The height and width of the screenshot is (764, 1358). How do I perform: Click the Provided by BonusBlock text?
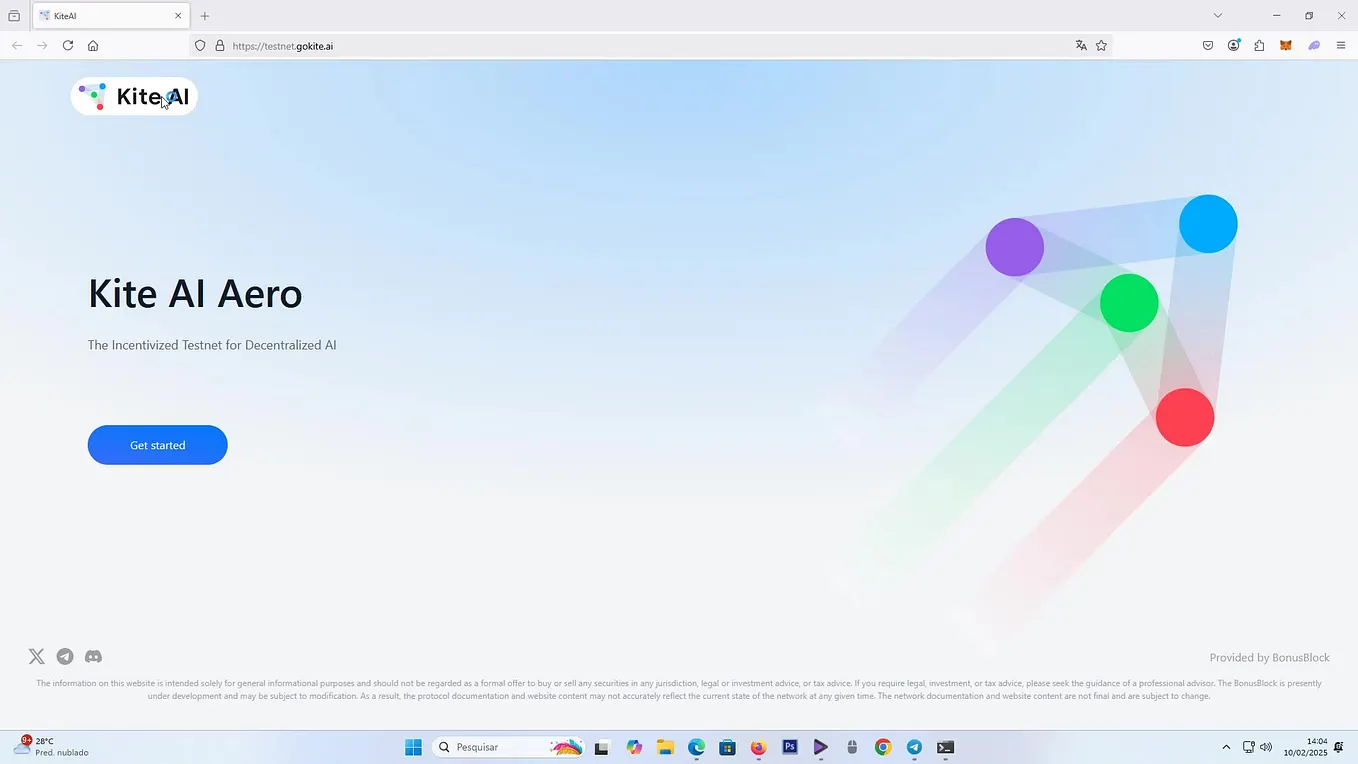click(x=1269, y=658)
